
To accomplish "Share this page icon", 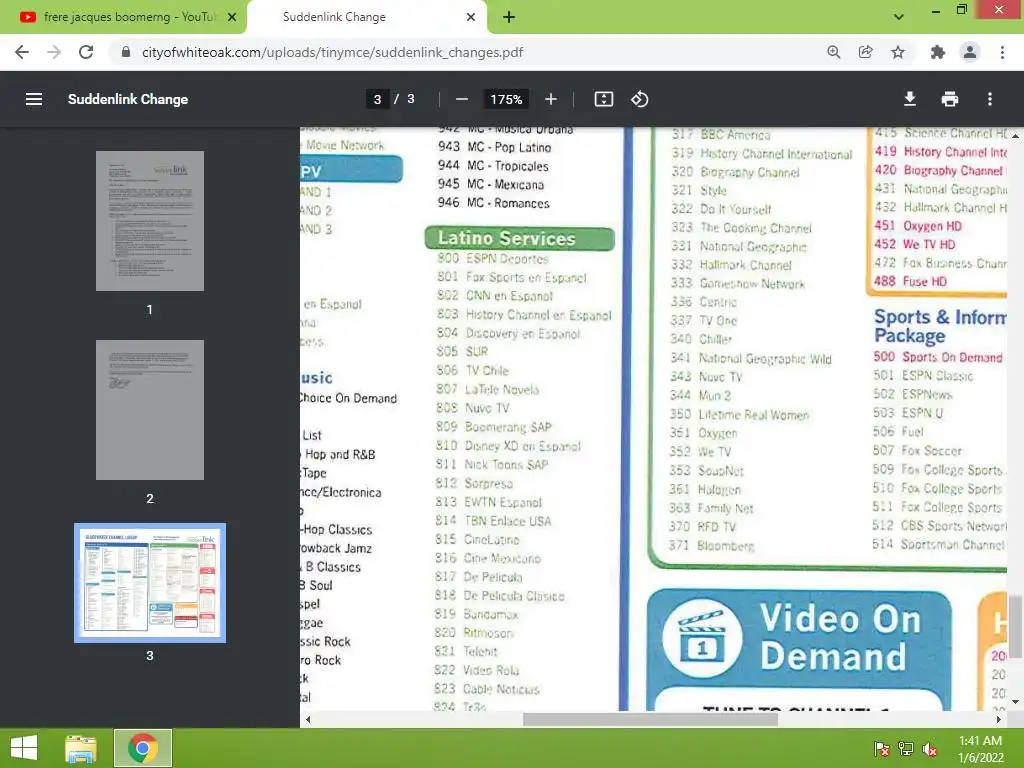I will 865,52.
